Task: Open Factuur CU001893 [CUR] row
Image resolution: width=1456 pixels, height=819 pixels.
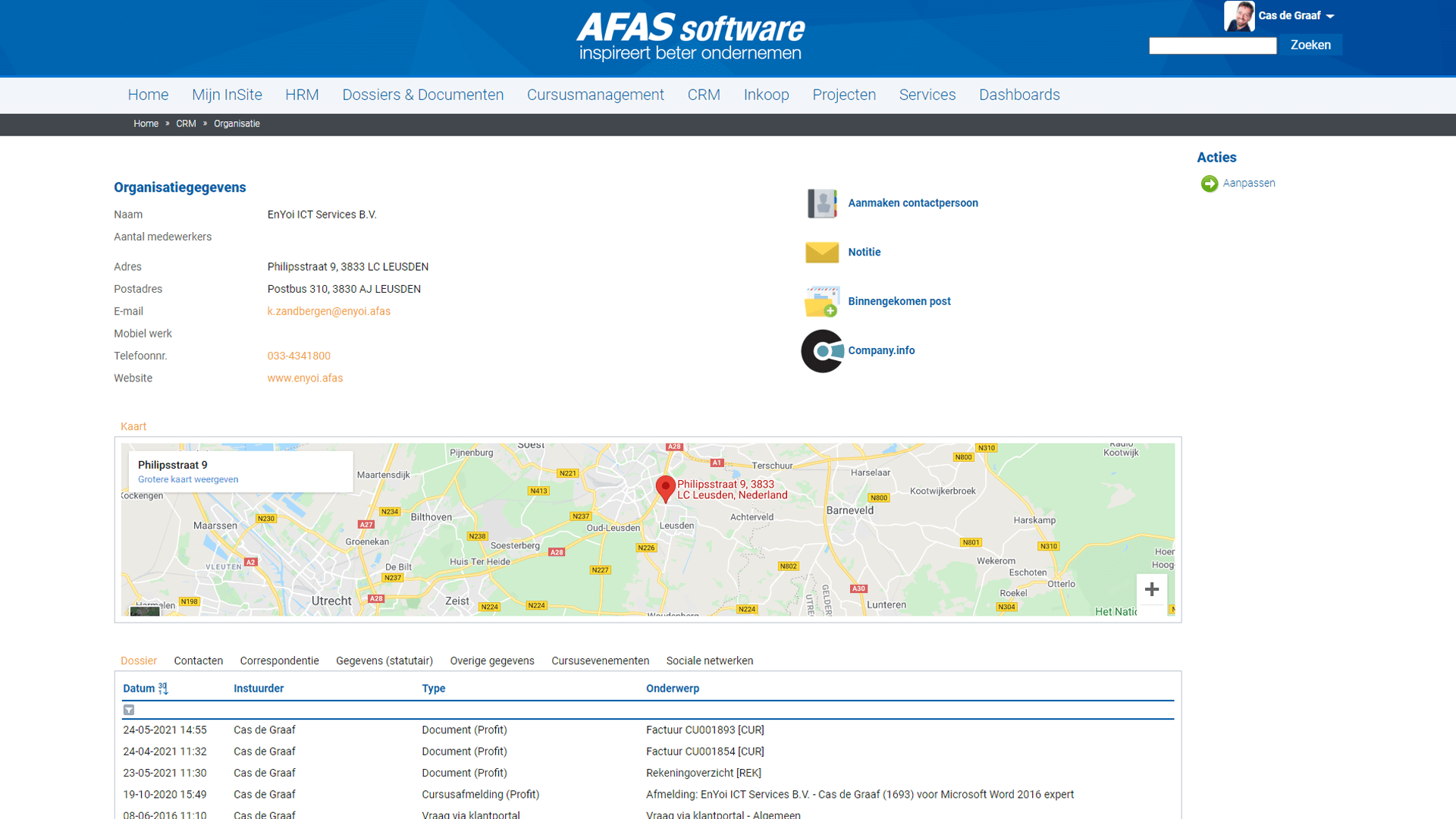Action: 648,730
